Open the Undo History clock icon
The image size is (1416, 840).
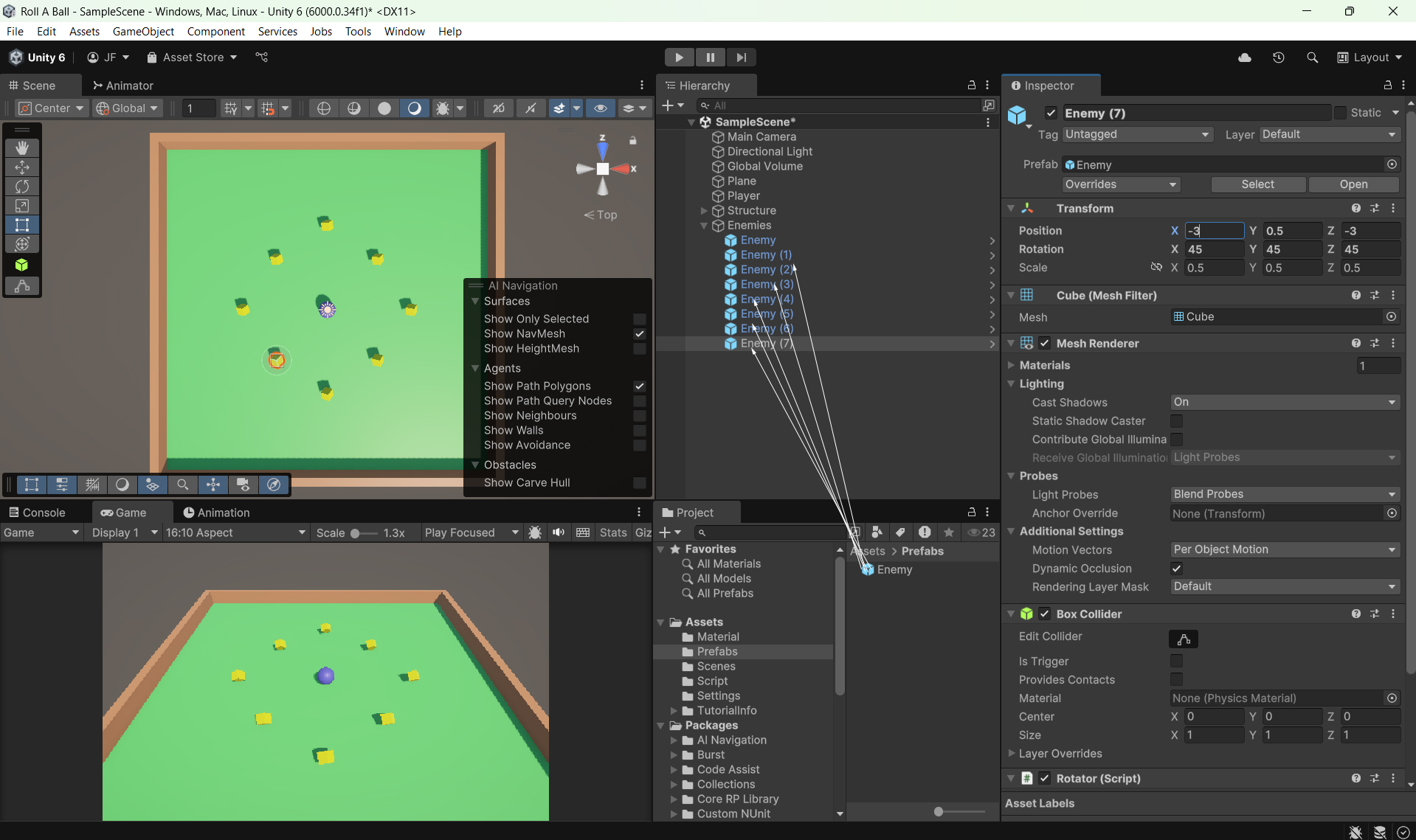click(x=1279, y=58)
